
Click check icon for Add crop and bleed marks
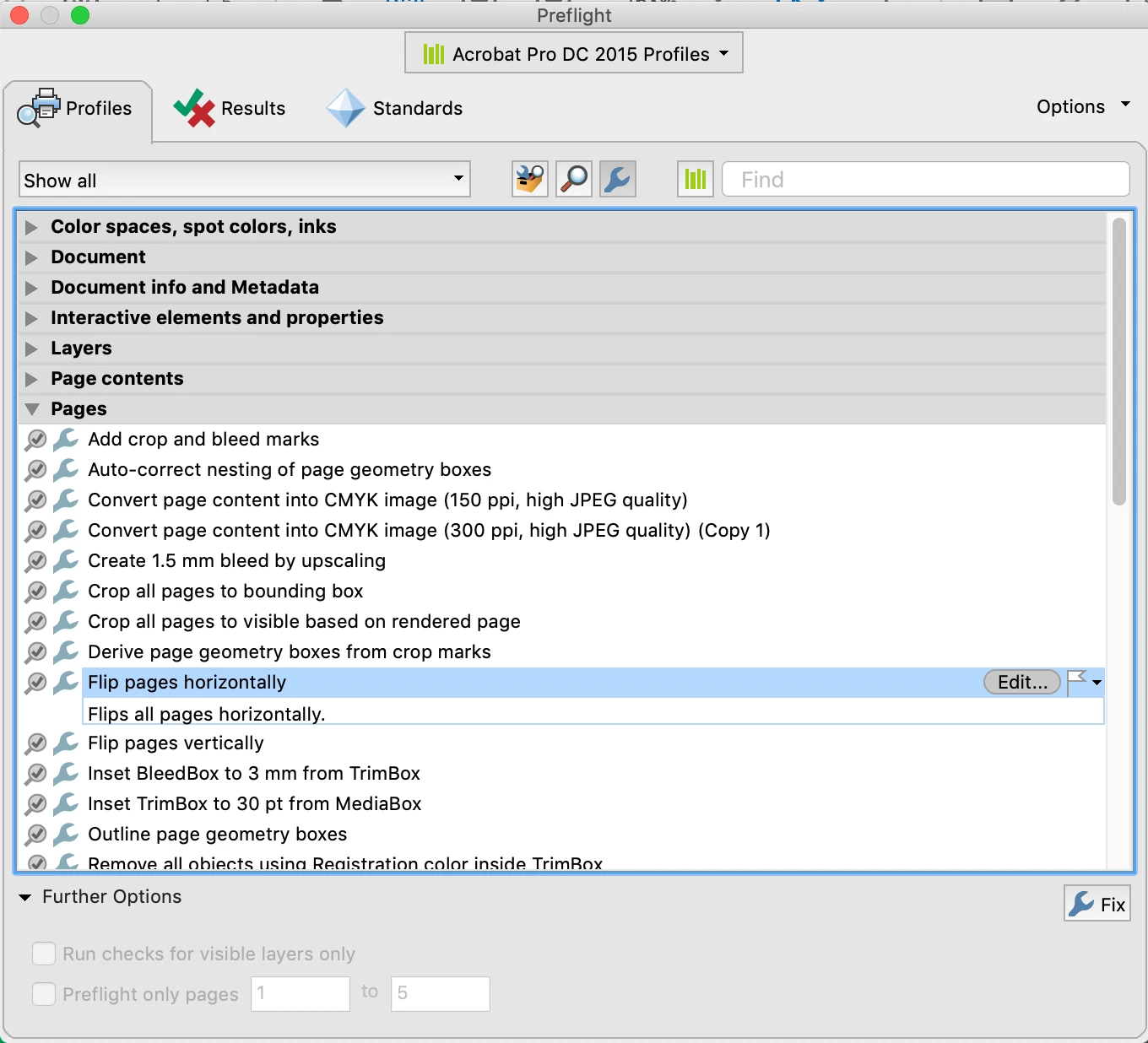click(35, 439)
